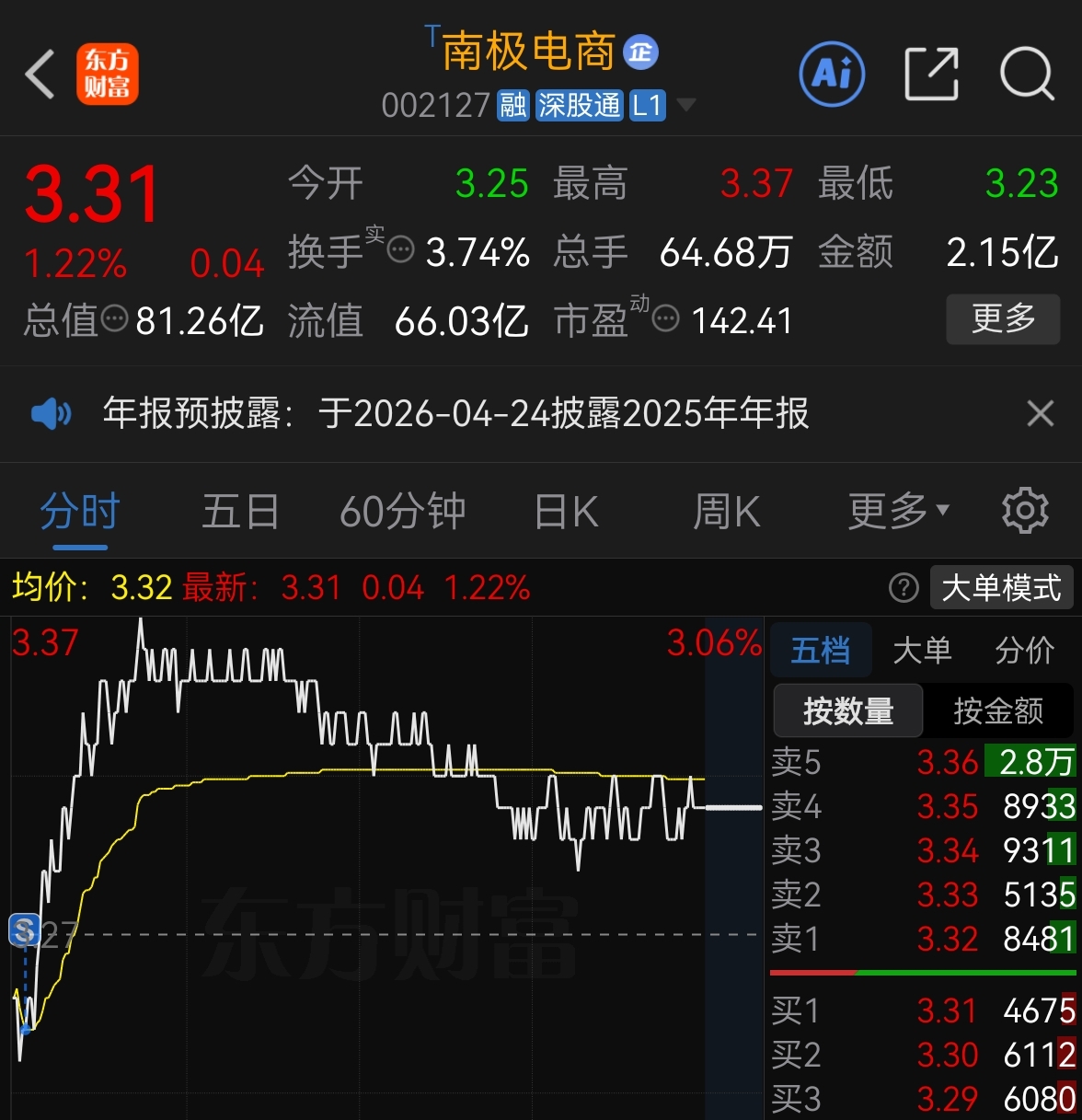Open the 年报预披露 announcement text

pyautogui.click(x=455, y=414)
